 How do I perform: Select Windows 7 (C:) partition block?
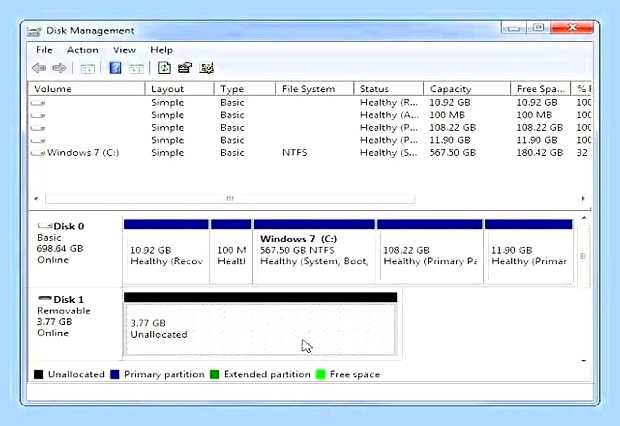coord(314,252)
